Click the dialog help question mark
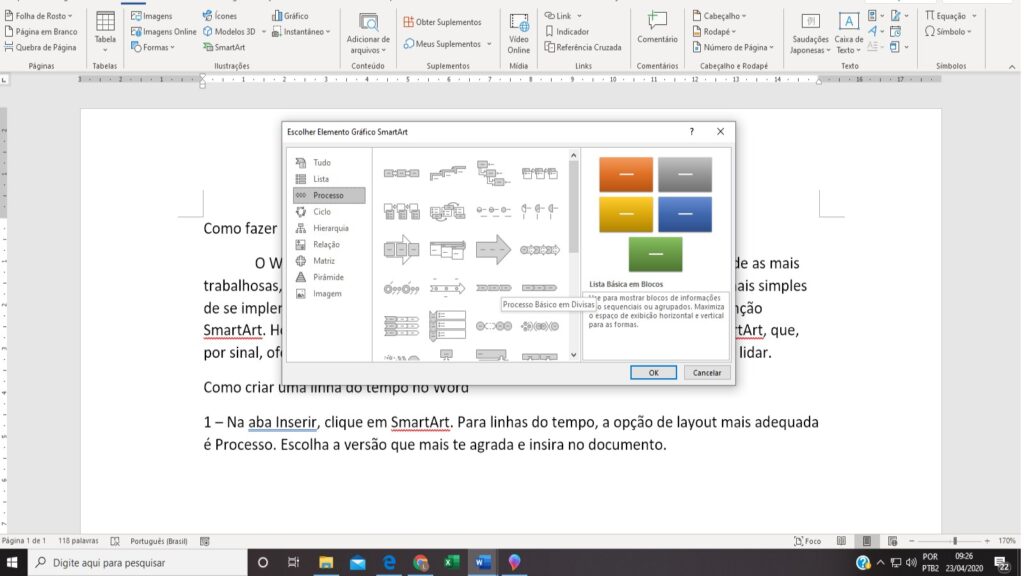Viewport: 1024px width, 576px height. click(692, 131)
